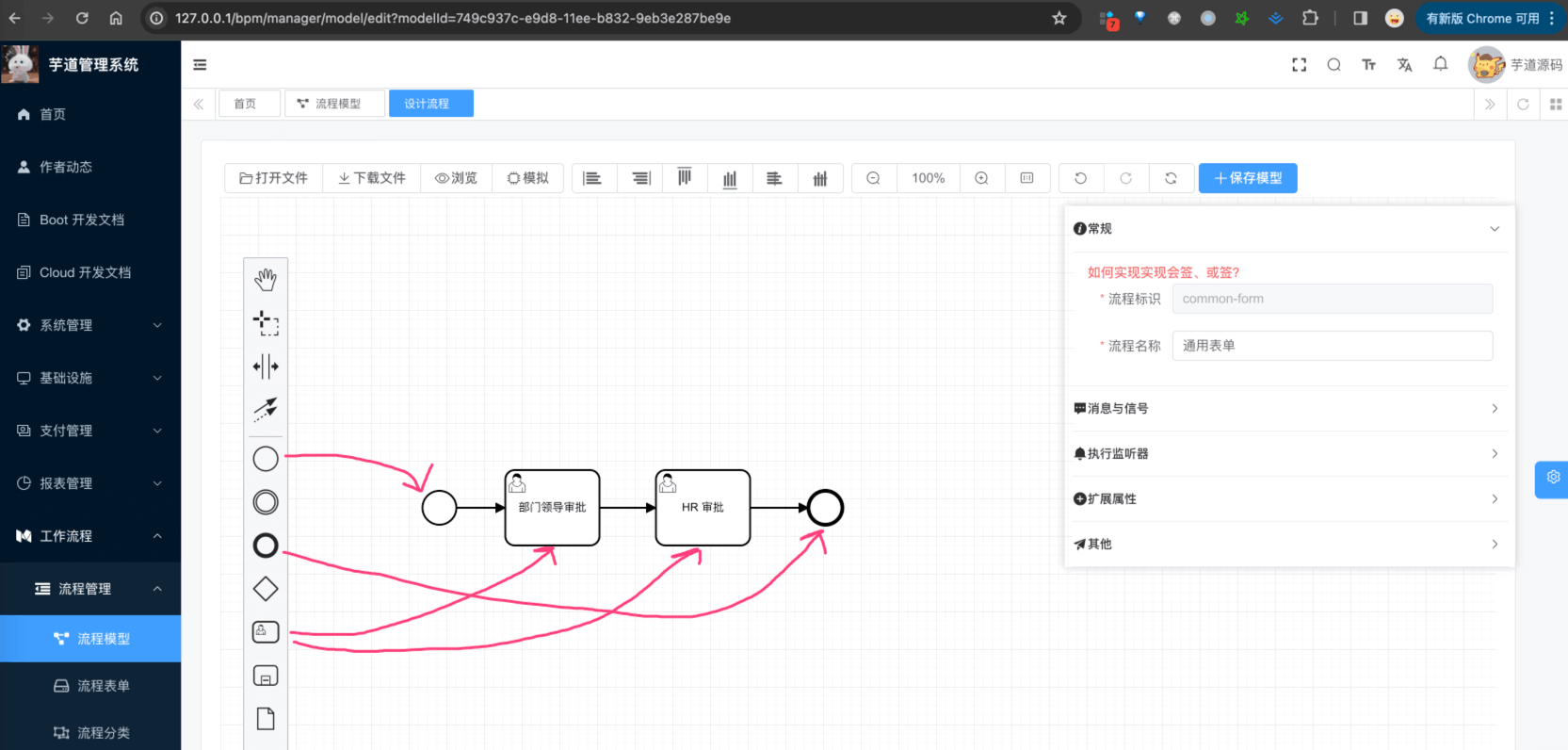The width and height of the screenshot is (1568, 750).
Task: Toggle the sidebar collapse hamburger icon
Action: pyautogui.click(x=200, y=65)
